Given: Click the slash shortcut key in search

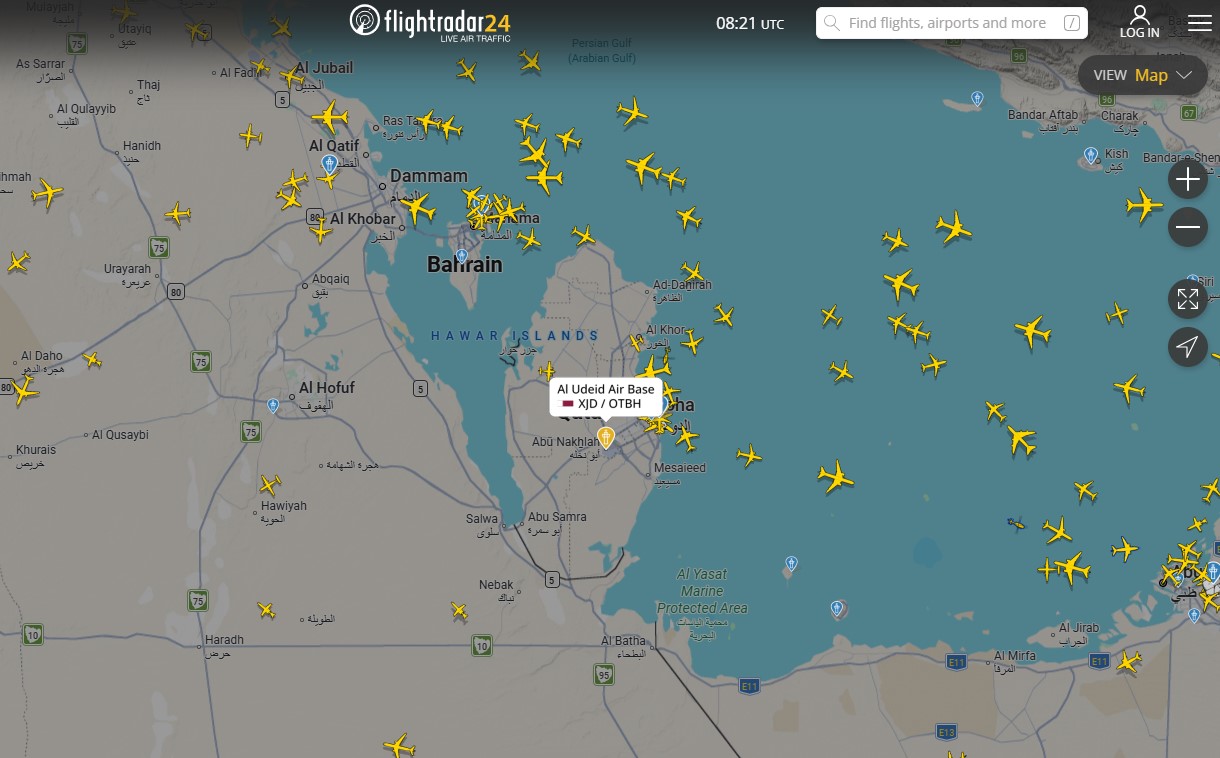Looking at the screenshot, I should tap(1071, 23).
